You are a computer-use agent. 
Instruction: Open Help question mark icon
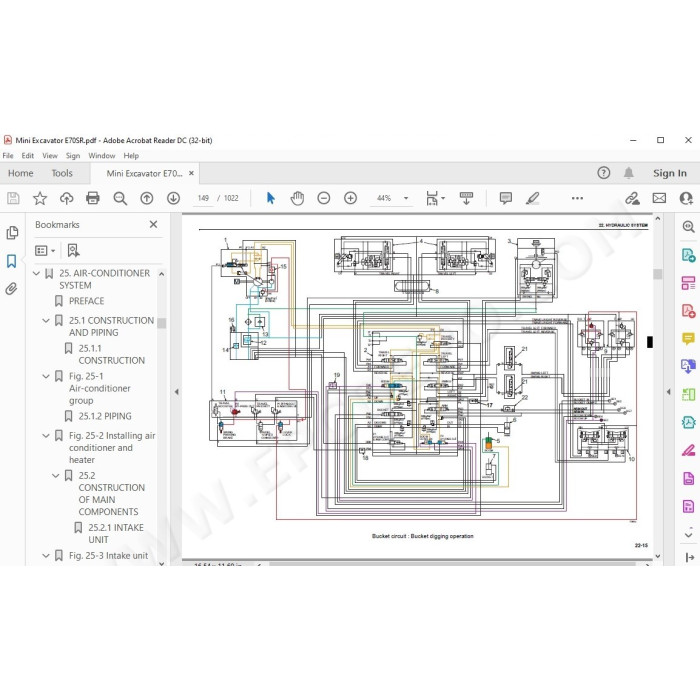[x=604, y=173]
